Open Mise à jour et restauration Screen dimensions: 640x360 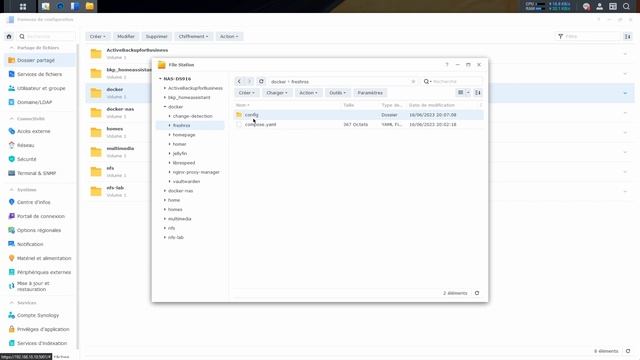[40, 286]
